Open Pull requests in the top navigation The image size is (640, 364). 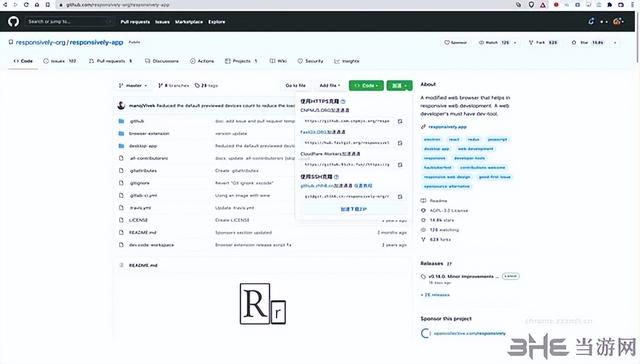point(135,22)
